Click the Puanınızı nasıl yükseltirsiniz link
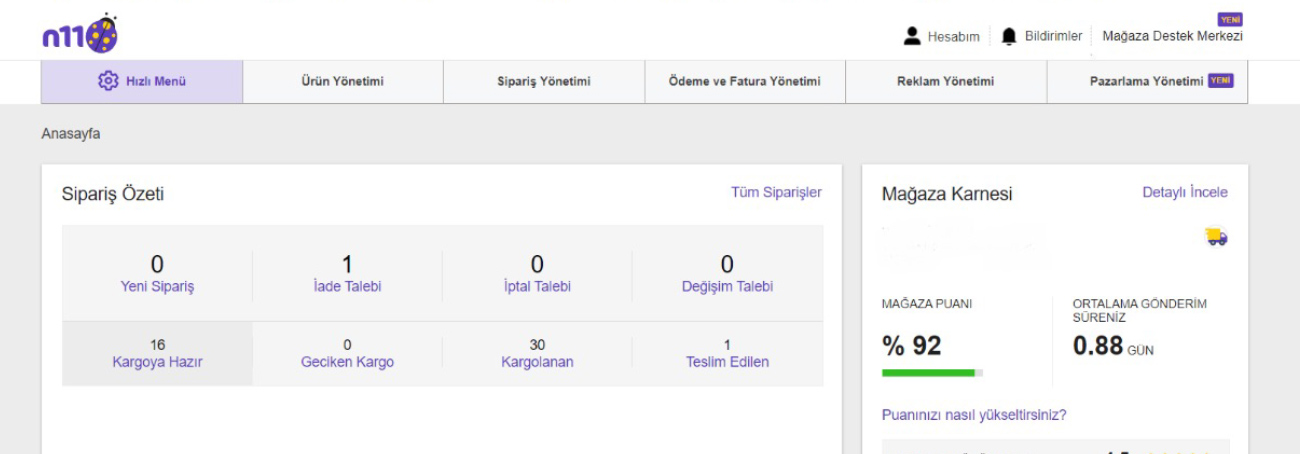The image size is (1300, 454). pos(974,415)
